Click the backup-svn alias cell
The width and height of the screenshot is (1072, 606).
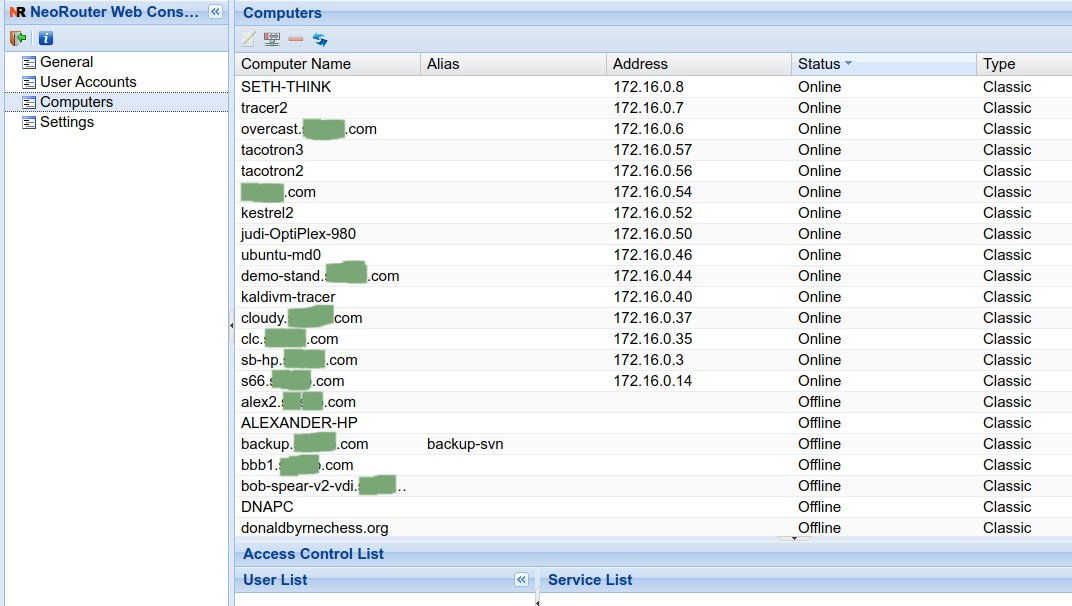tap(465, 444)
